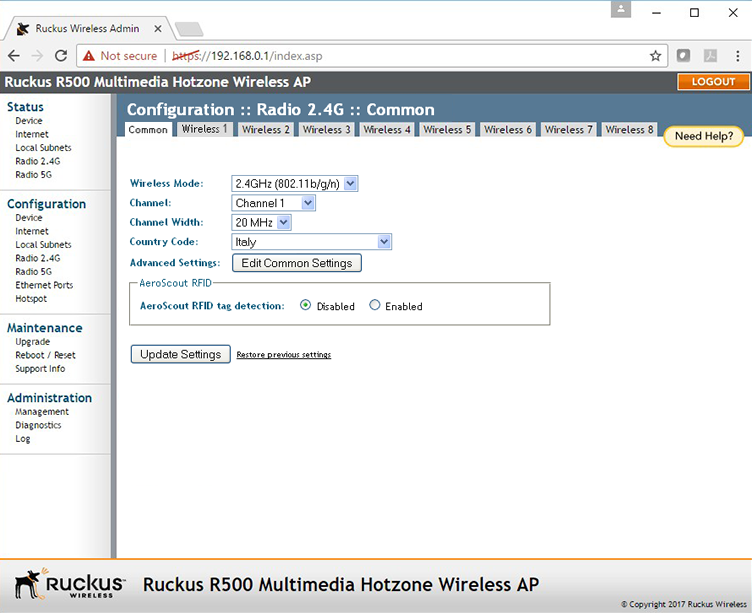This screenshot has width=752, height=613.
Task: Open the Chrome three-dot menu
Action: [x=736, y=56]
